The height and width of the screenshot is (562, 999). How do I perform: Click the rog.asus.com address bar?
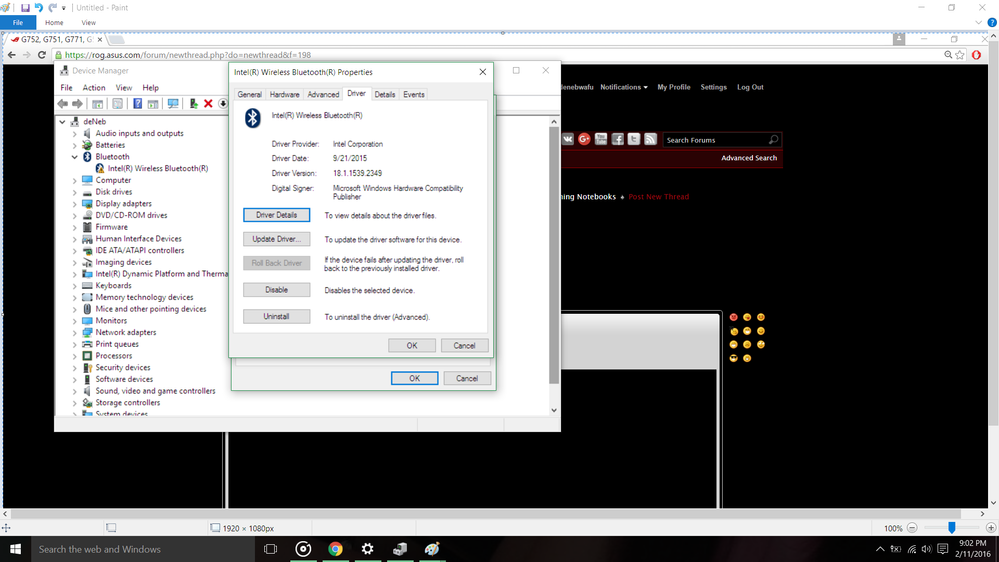497,55
